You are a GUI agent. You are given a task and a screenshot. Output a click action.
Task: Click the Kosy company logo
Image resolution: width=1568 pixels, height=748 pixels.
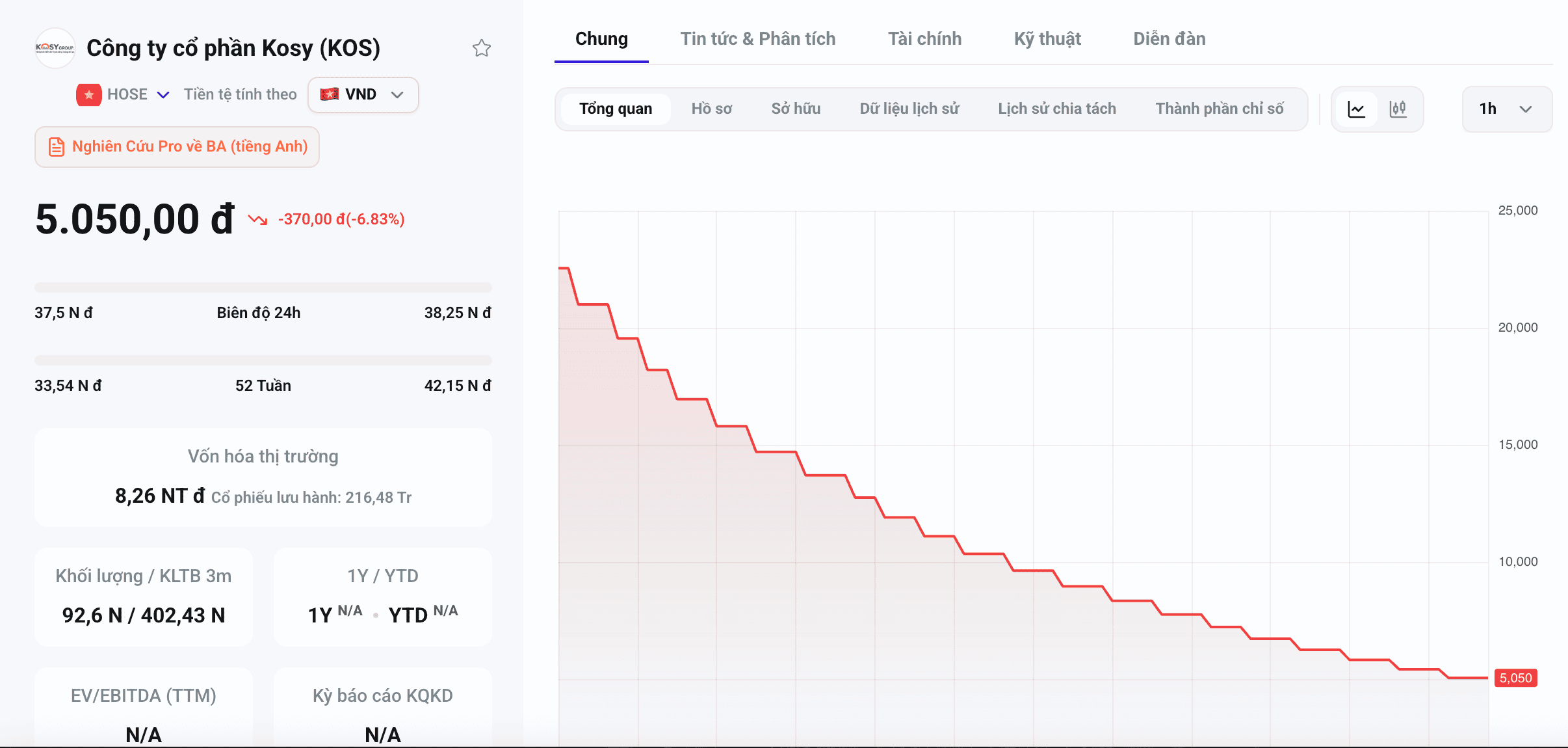[x=55, y=48]
